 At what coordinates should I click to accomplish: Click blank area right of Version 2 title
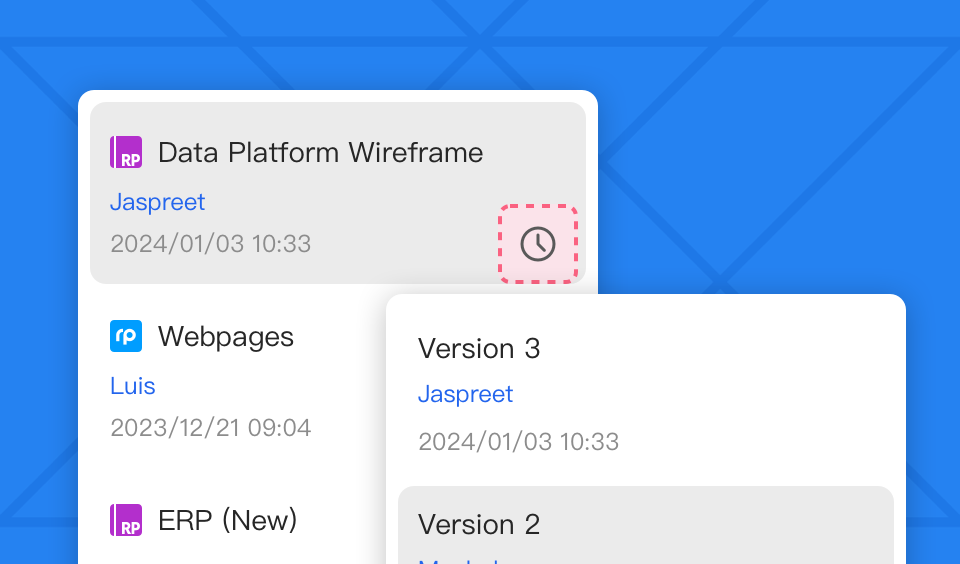click(x=720, y=524)
